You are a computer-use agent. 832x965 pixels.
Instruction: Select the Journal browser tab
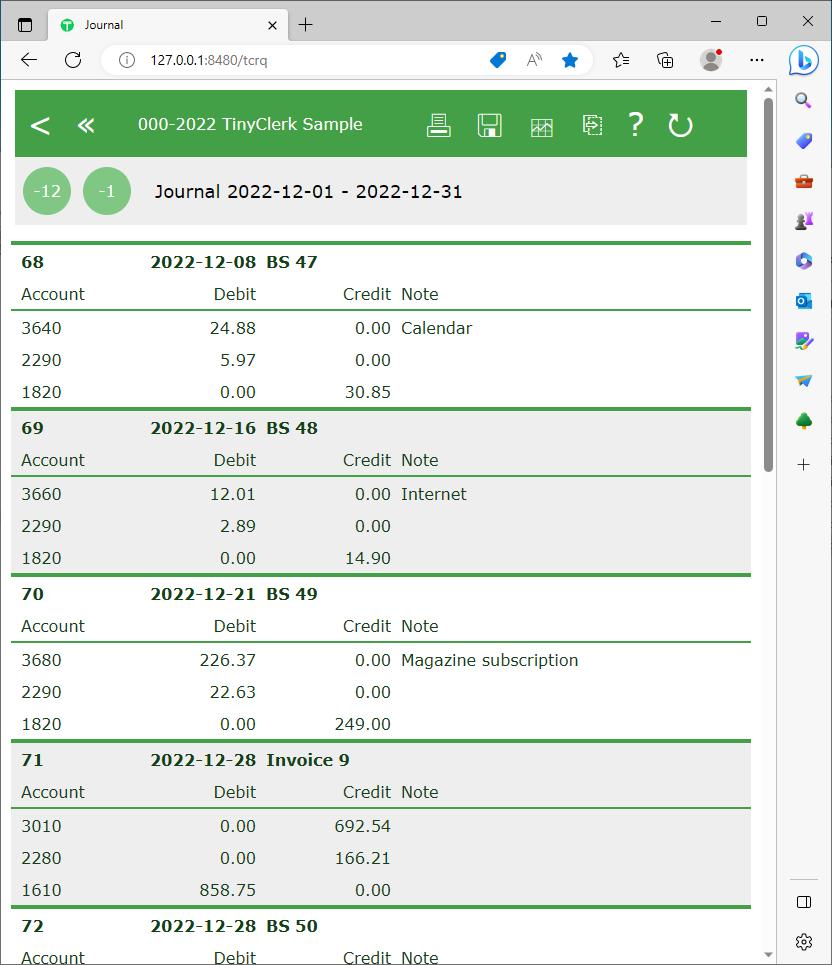(x=160, y=25)
